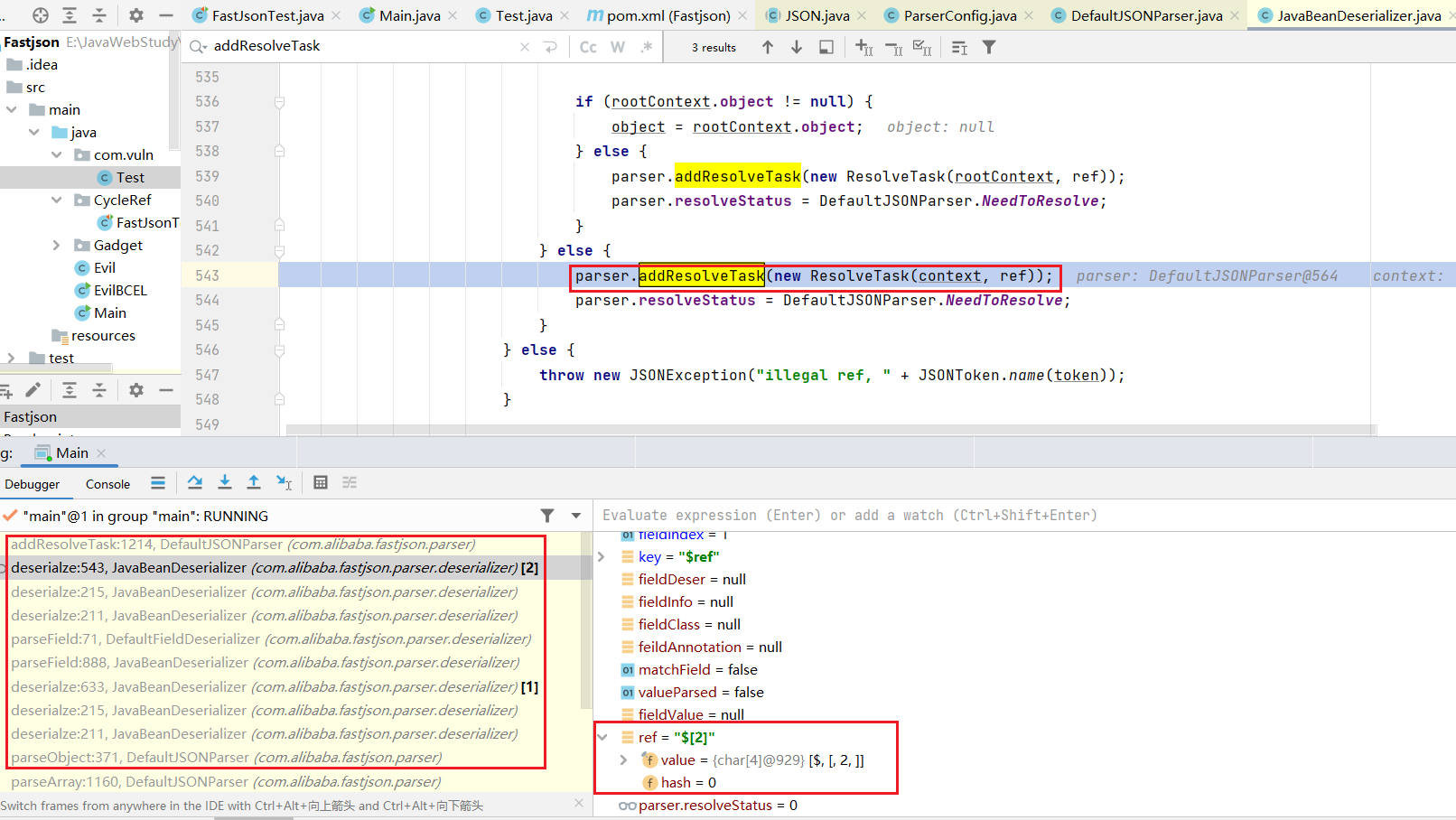Add selection for next occurrence icon

[x=863, y=47]
